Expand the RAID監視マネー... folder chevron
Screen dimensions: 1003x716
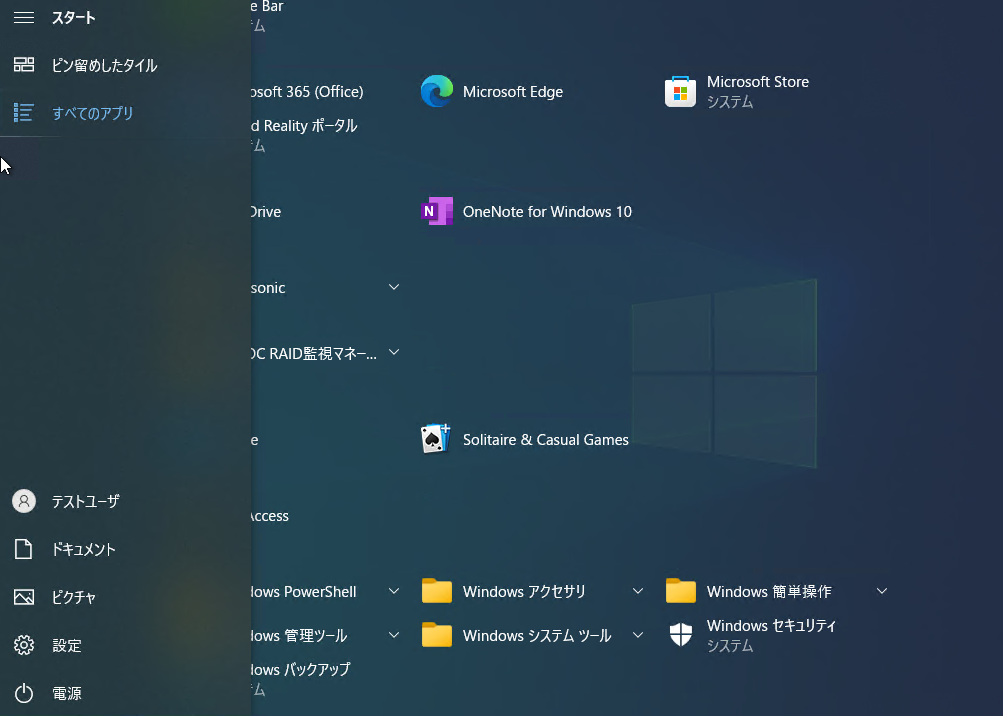click(x=394, y=352)
